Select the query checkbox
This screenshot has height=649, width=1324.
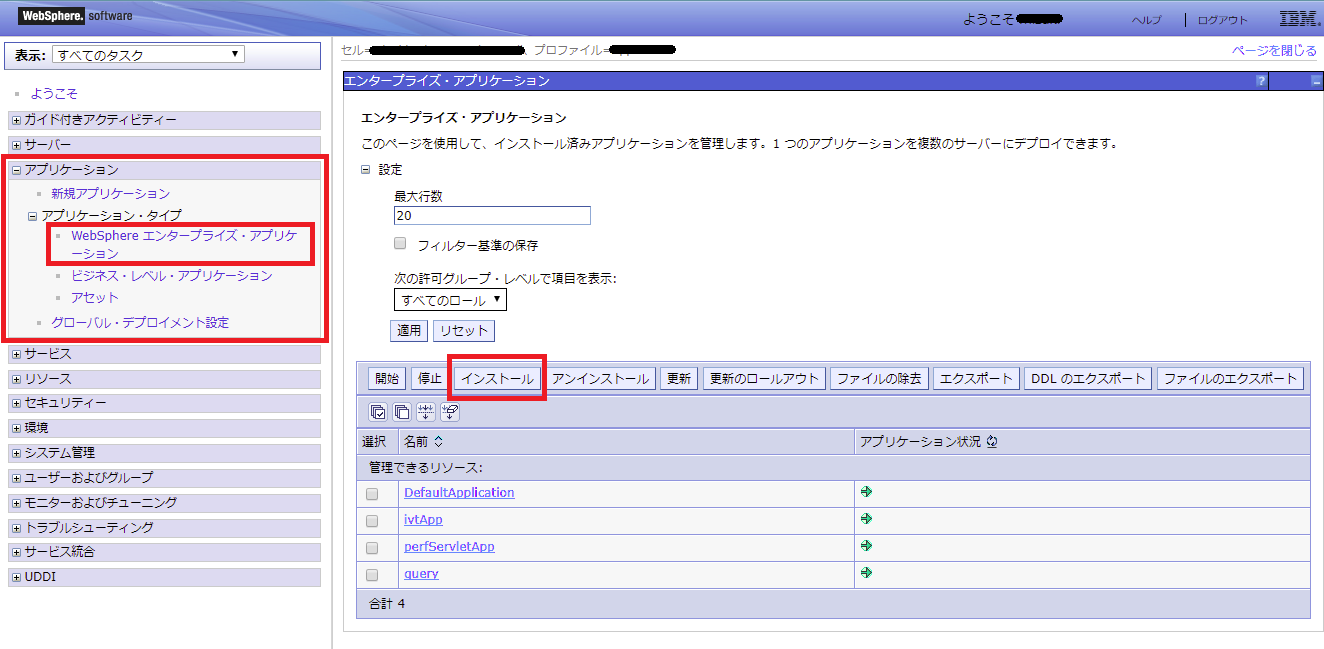pyautogui.click(x=372, y=575)
